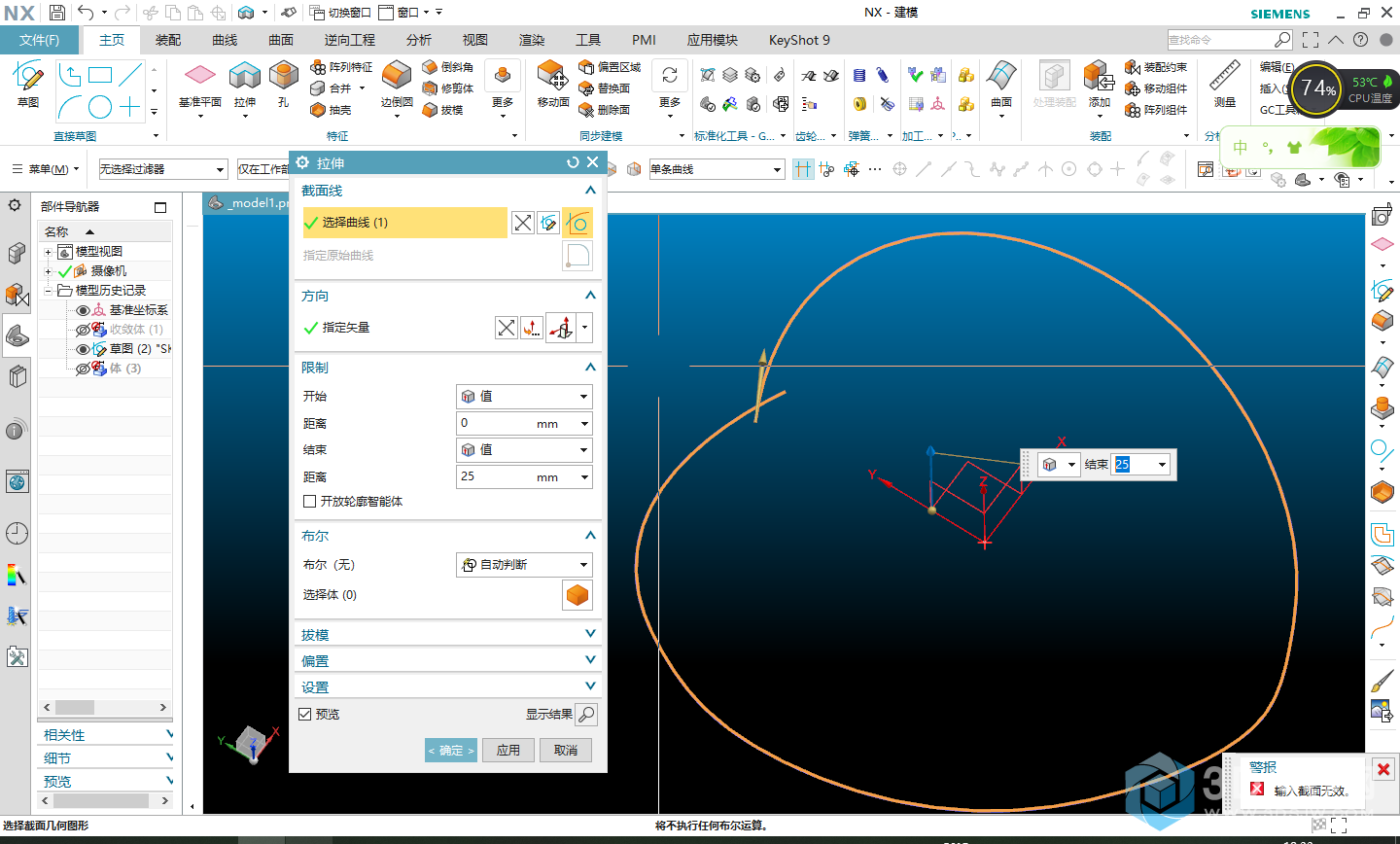Viewport: 1400px width, 844px height.
Task: Toggle 开放轮廓智能体 checkbox
Action: [310, 502]
